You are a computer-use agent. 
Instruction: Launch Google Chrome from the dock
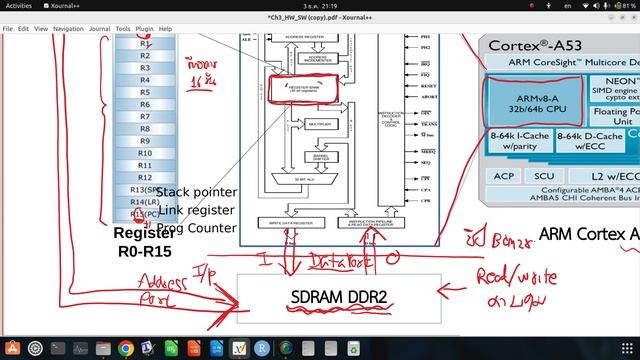pyautogui.click(x=126, y=348)
